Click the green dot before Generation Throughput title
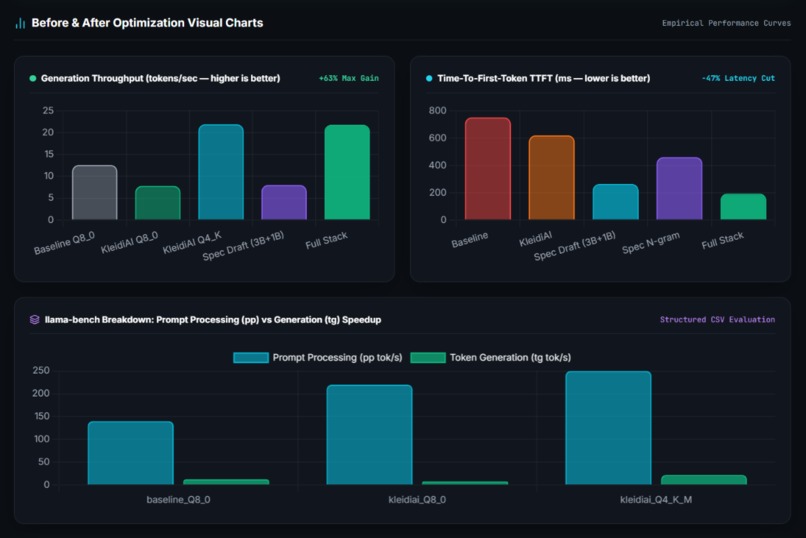 (x=33, y=78)
